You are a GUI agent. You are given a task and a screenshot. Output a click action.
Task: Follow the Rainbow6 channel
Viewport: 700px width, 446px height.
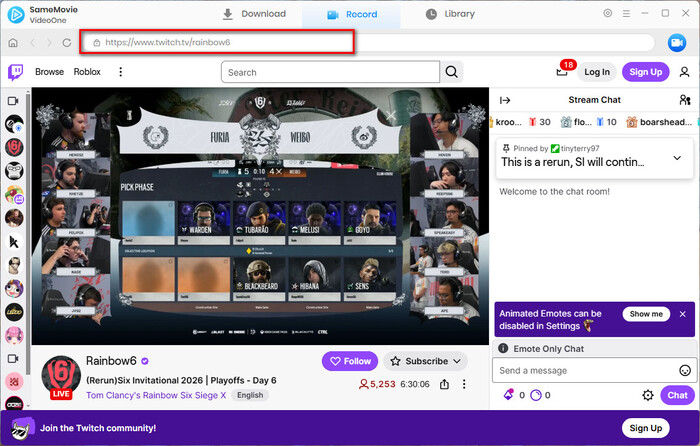[x=350, y=361]
